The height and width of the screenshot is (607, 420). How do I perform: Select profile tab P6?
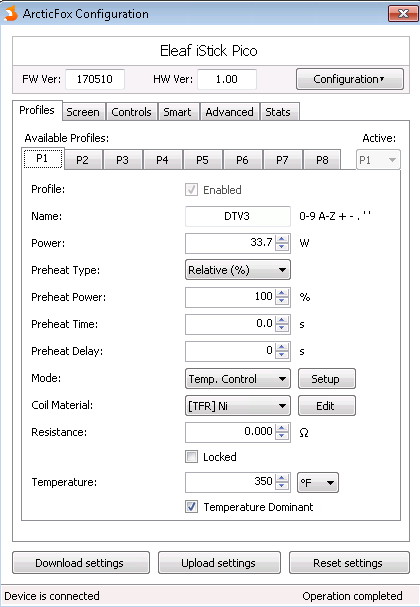coord(242,160)
